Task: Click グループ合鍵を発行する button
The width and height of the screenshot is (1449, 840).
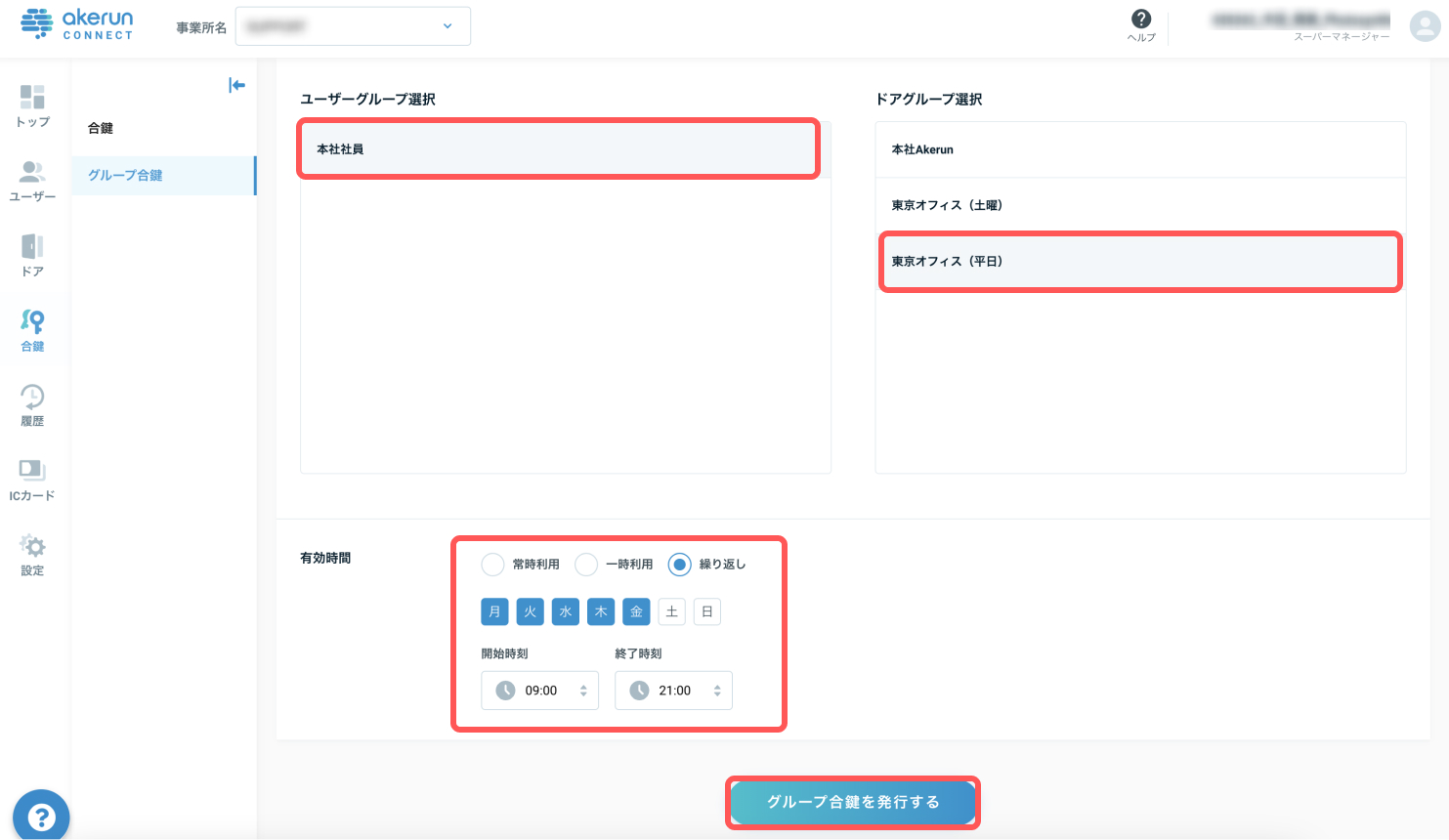Action: point(853,803)
